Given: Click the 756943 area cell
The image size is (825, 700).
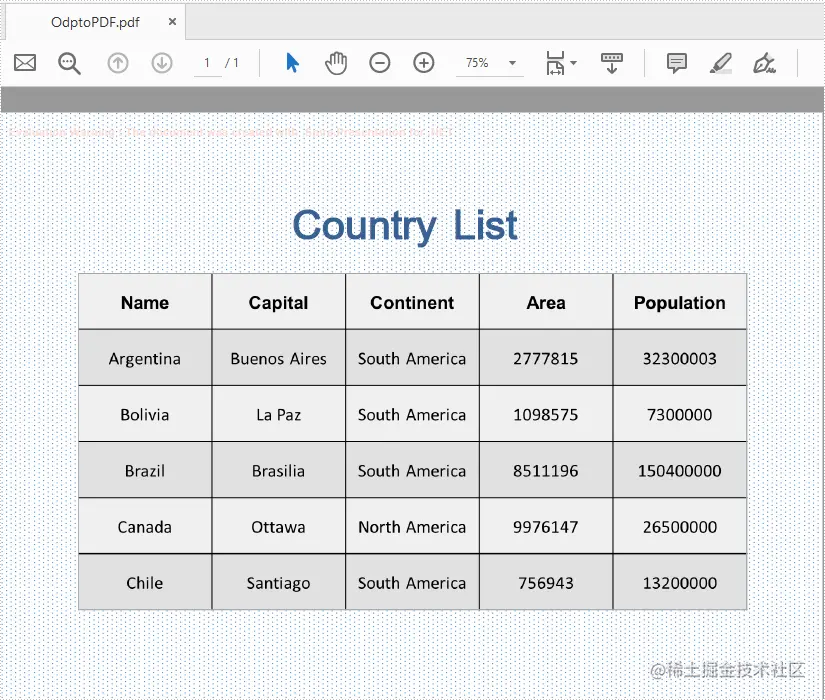Looking at the screenshot, I should tap(546, 582).
